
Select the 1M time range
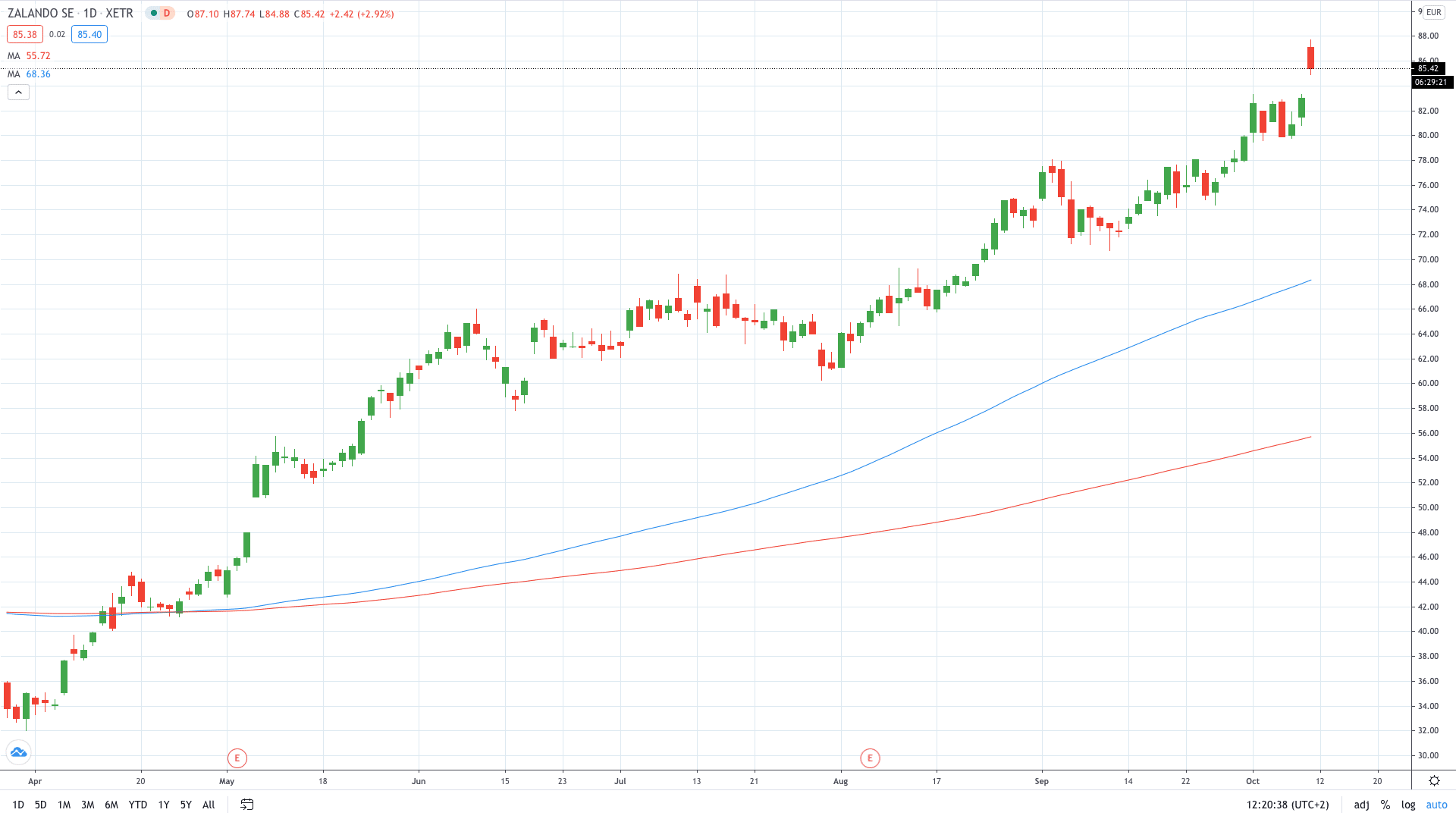(x=64, y=805)
